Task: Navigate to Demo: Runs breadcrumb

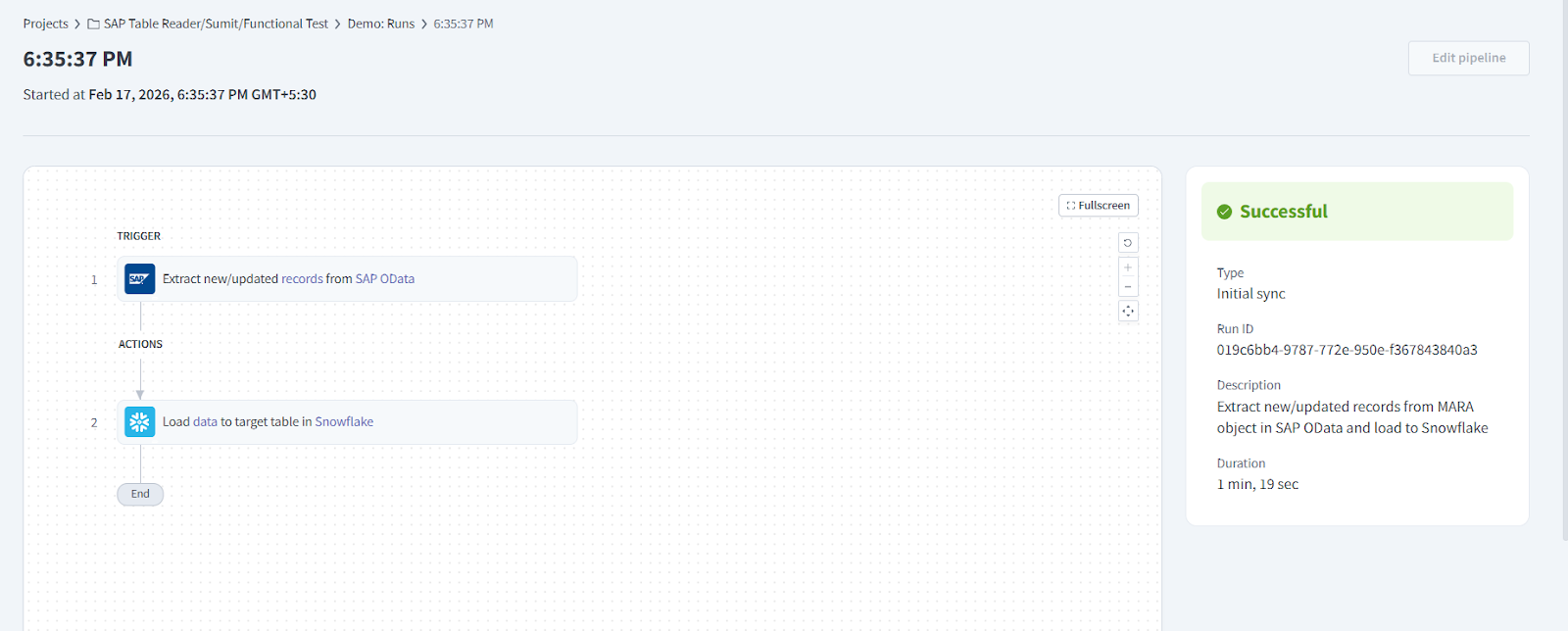Action: coord(380,24)
